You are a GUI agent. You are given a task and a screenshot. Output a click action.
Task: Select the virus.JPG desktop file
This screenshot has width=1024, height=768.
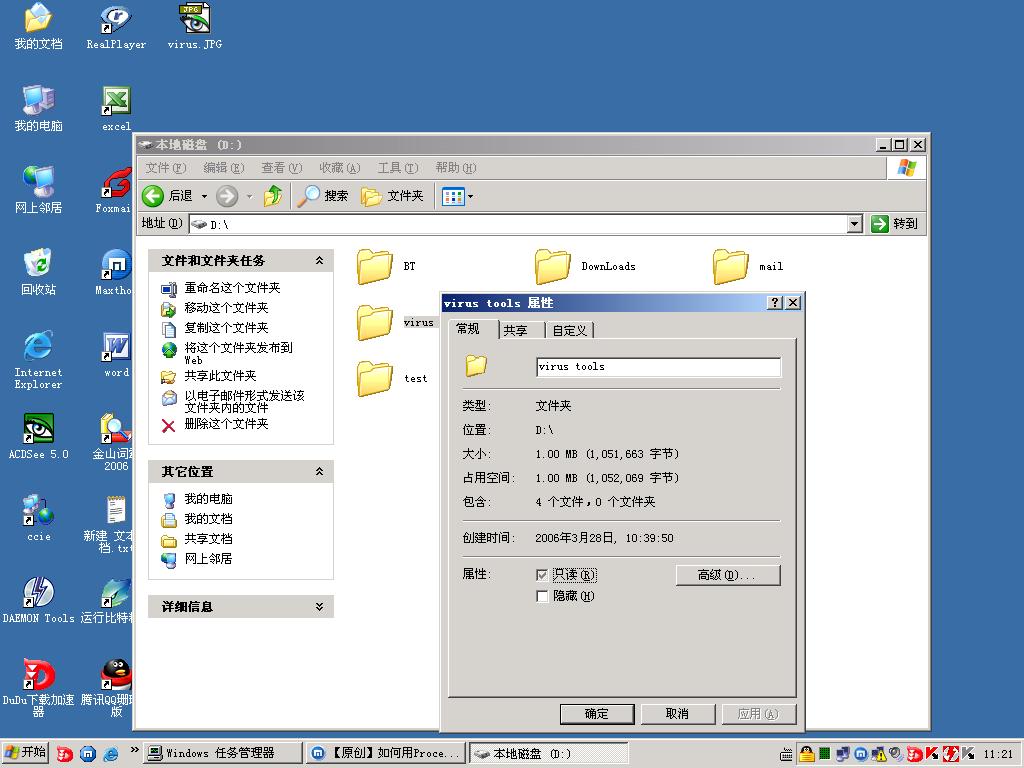coord(195,26)
